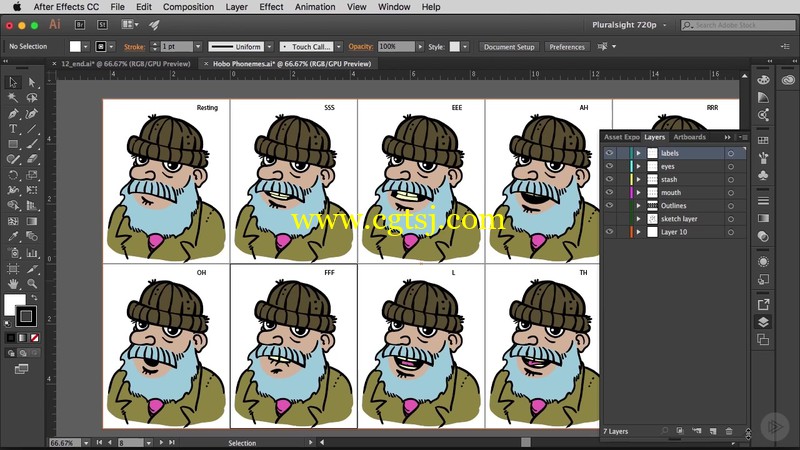Select the Paintbrush tool
Screen dimensions: 800x450
point(32,144)
